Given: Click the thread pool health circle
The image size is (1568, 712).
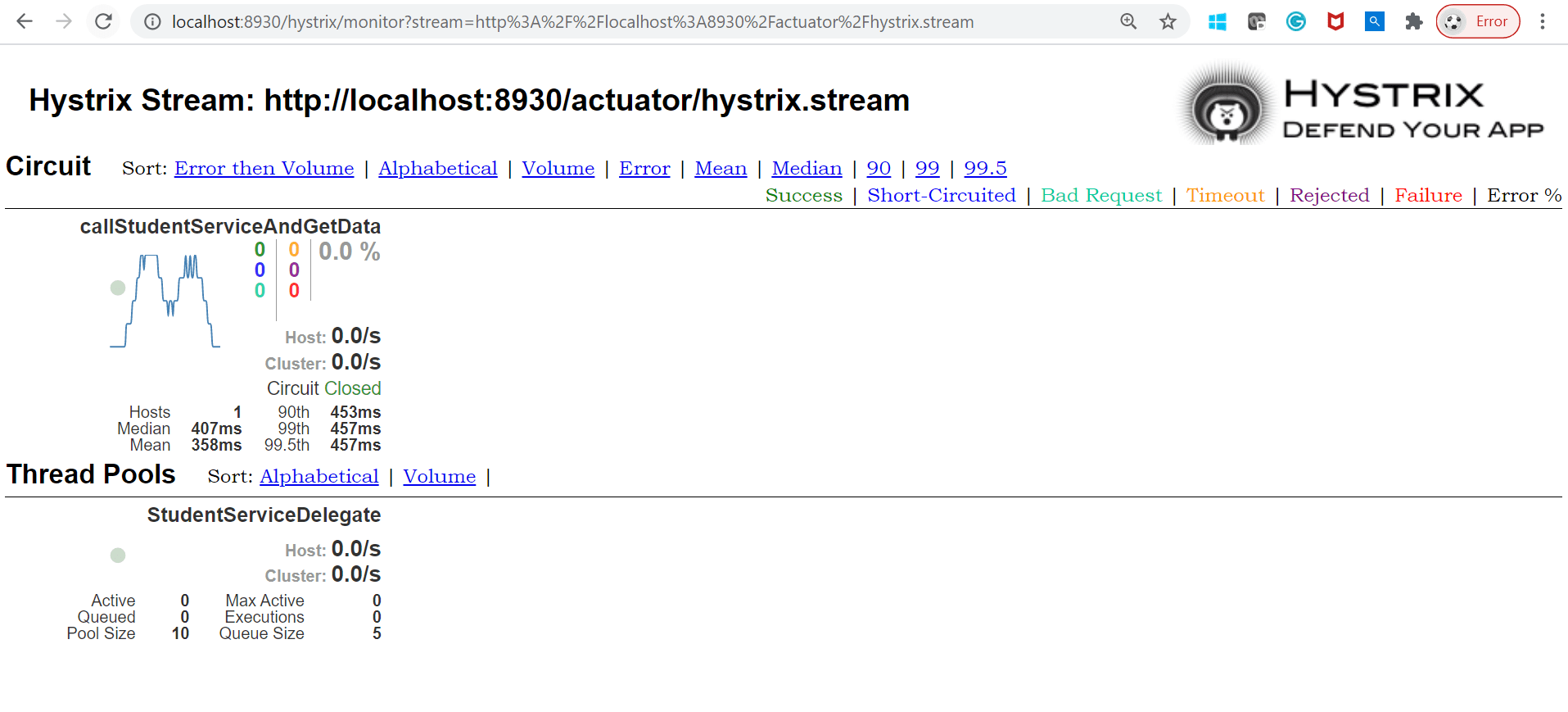Looking at the screenshot, I should coord(118,556).
